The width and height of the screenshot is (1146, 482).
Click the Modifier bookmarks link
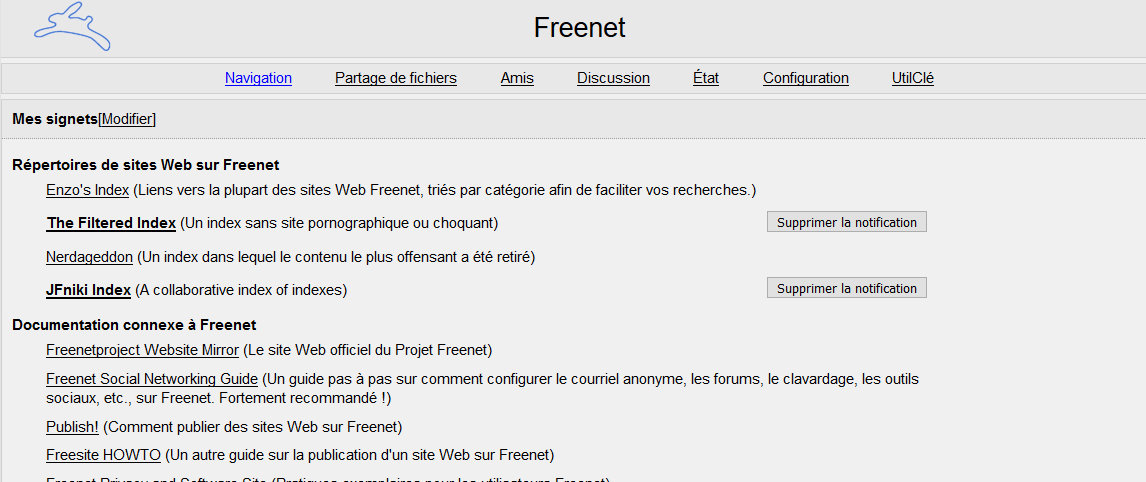click(127, 119)
